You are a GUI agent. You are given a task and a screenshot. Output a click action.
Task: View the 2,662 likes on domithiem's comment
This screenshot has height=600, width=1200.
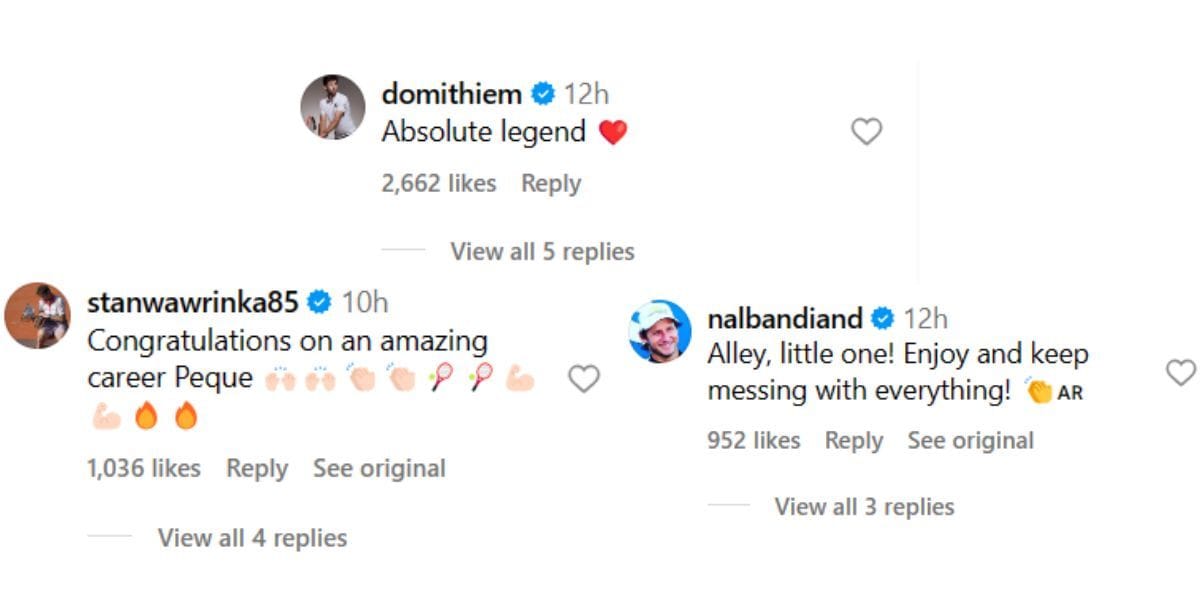(439, 184)
